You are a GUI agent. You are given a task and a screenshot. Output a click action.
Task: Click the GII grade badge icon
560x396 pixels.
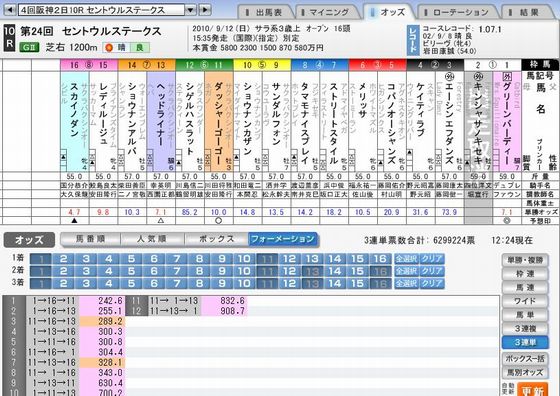pyautogui.click(x=29, y=47)
